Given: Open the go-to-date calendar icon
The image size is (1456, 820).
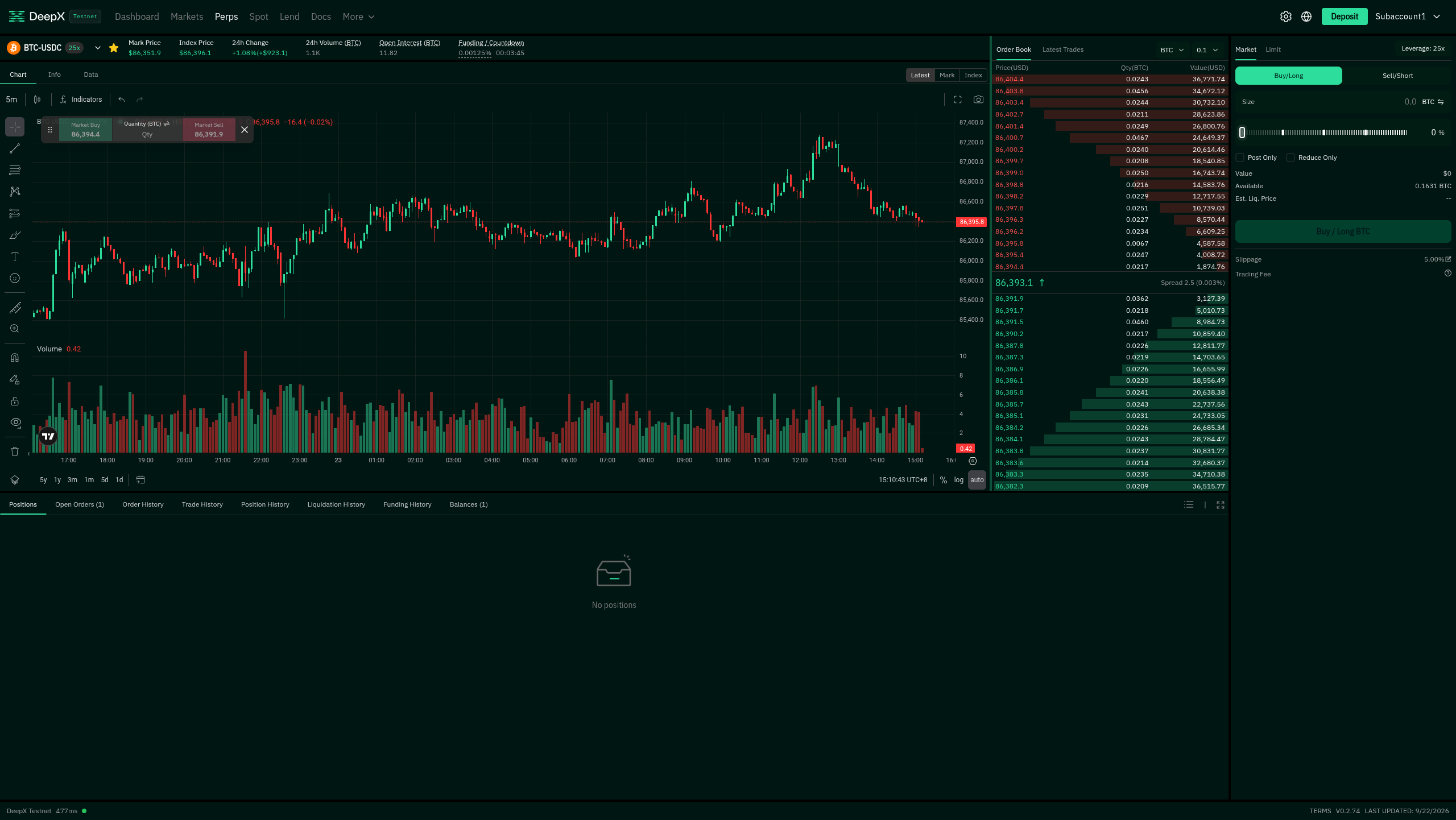Looking at the screenshot, I should point(140,480).
